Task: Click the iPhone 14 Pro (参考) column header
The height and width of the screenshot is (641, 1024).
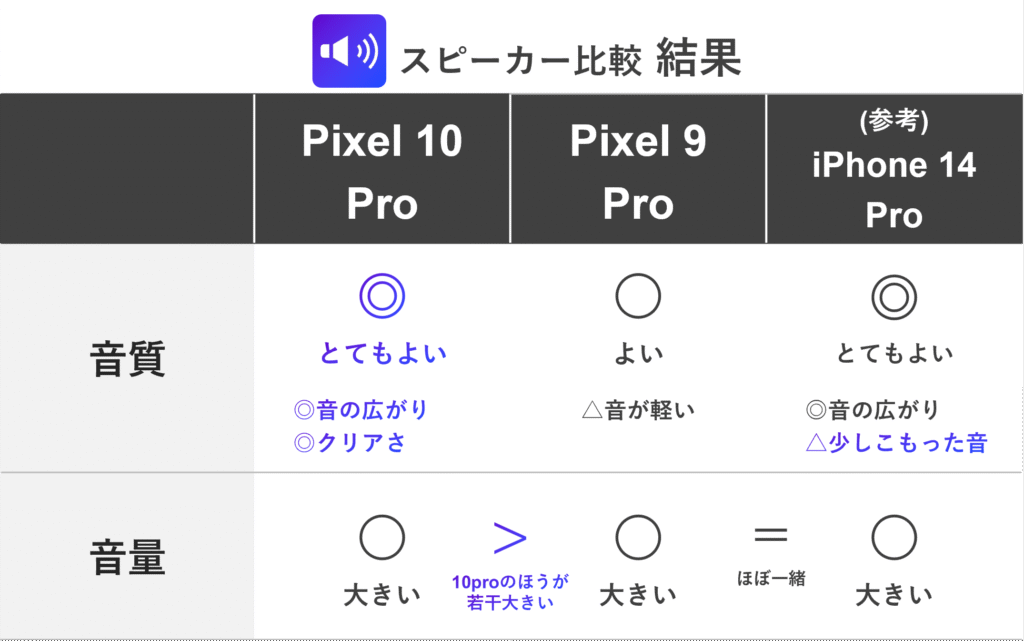Action: coord(894,171)
